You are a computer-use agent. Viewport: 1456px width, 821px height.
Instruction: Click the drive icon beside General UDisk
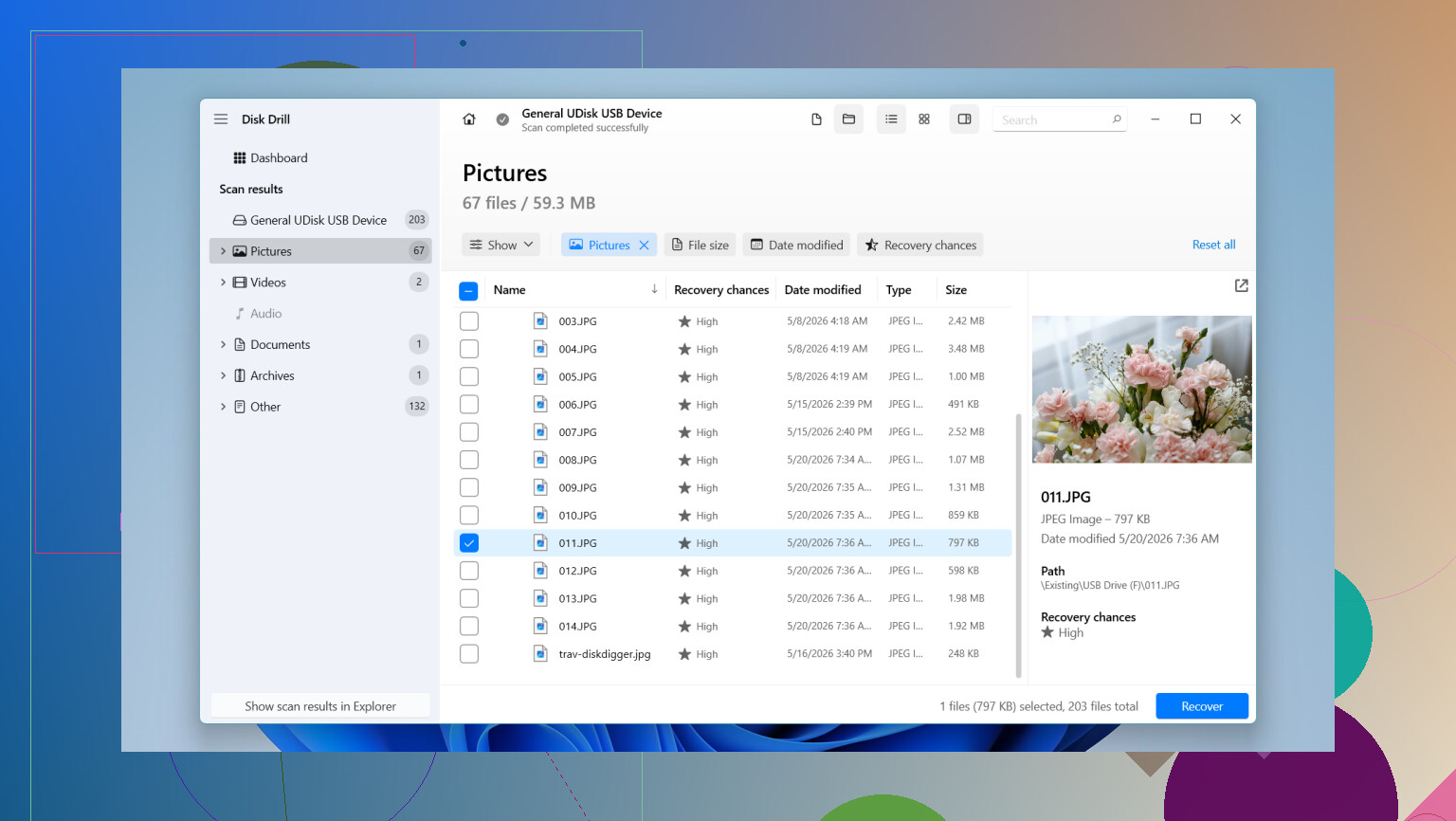pos(240,220)
